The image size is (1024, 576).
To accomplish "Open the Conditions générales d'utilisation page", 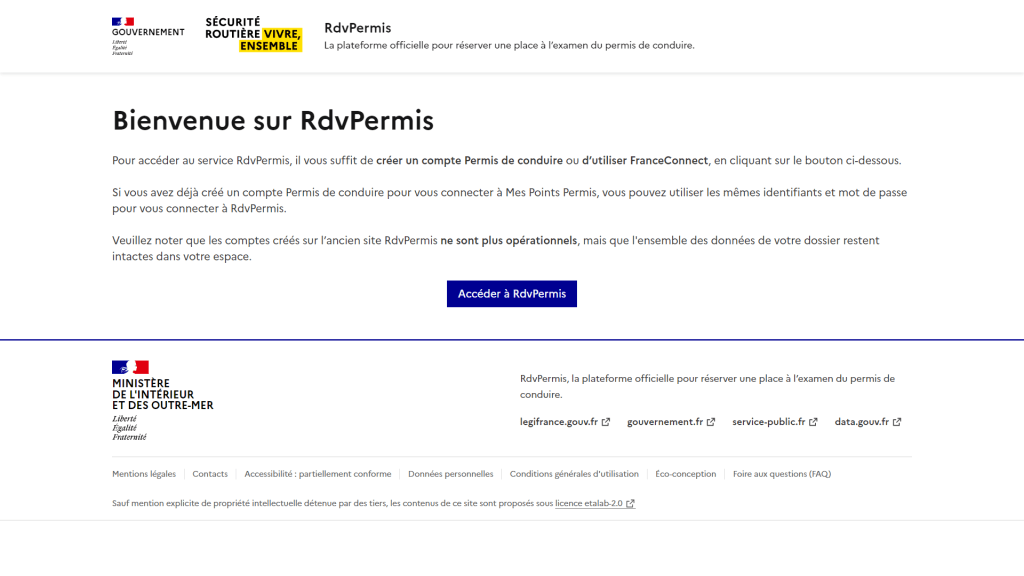I will [x=574, y=473].
